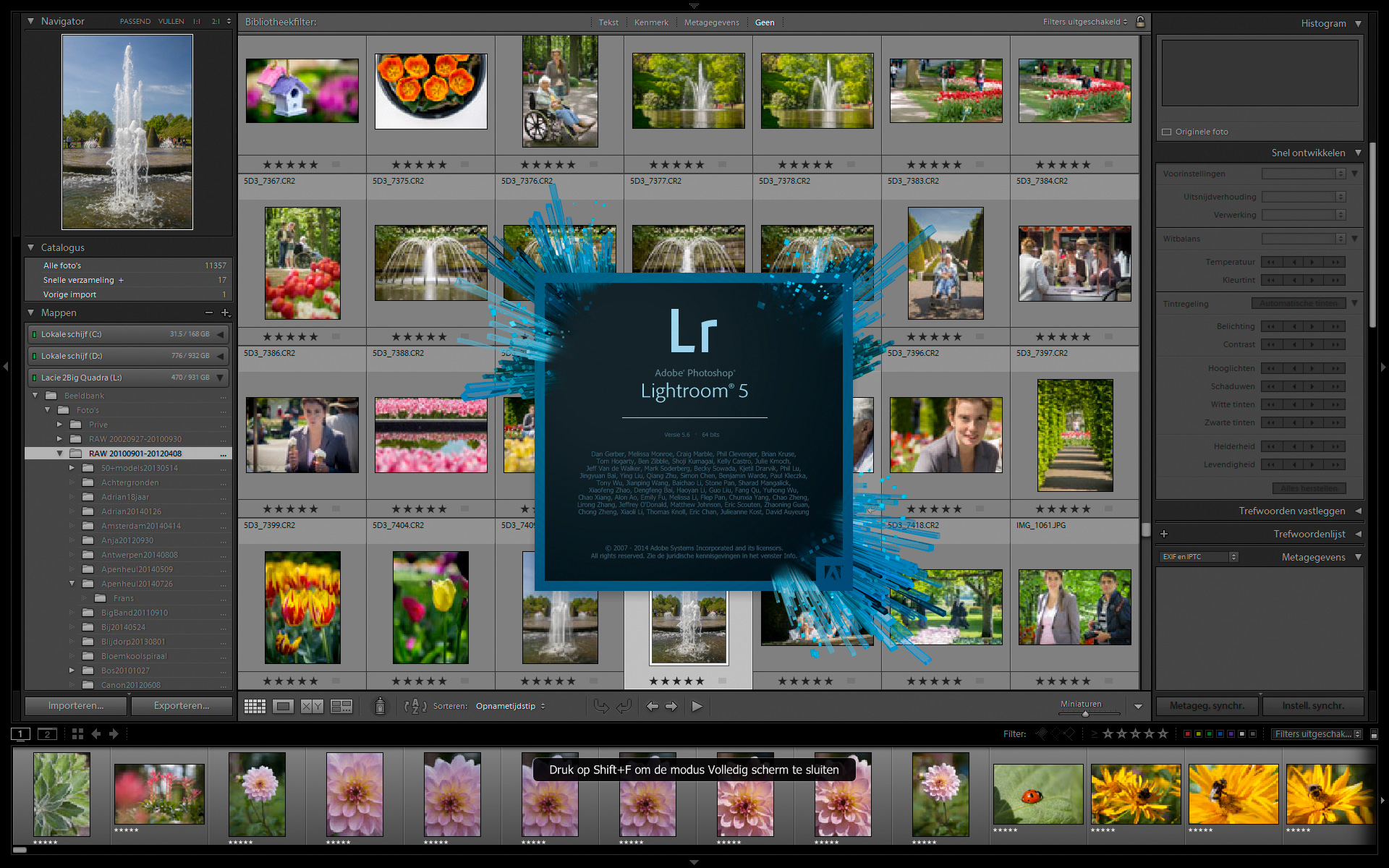Image resolution: width=1389 pixels, height=868 pixels.
Task: Click Instell. synchr. button
Action: coord(1313,706)
